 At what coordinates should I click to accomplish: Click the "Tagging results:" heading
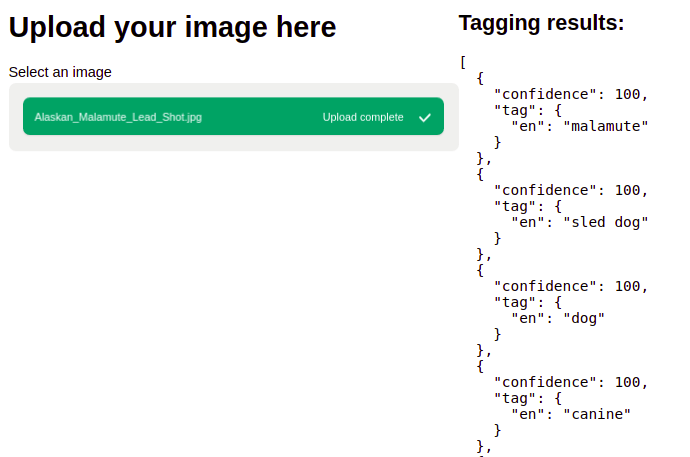coord(541,23)
